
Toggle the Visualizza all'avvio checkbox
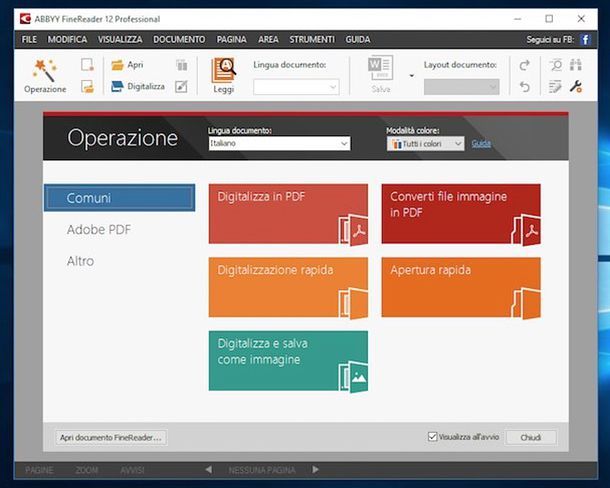coord(432,437)
